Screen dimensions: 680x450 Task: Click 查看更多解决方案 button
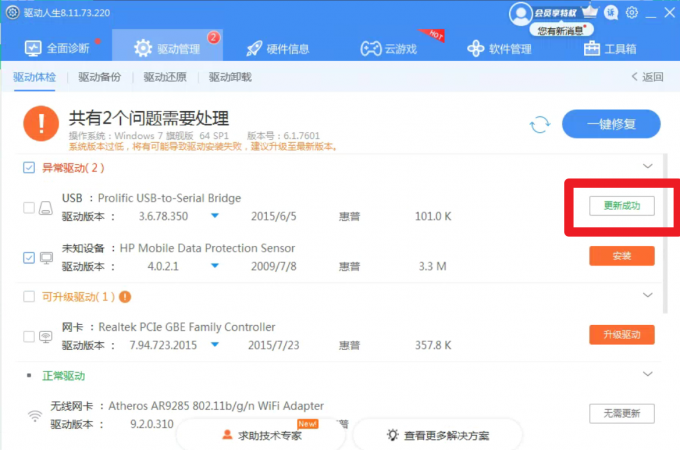coord(438,435)
